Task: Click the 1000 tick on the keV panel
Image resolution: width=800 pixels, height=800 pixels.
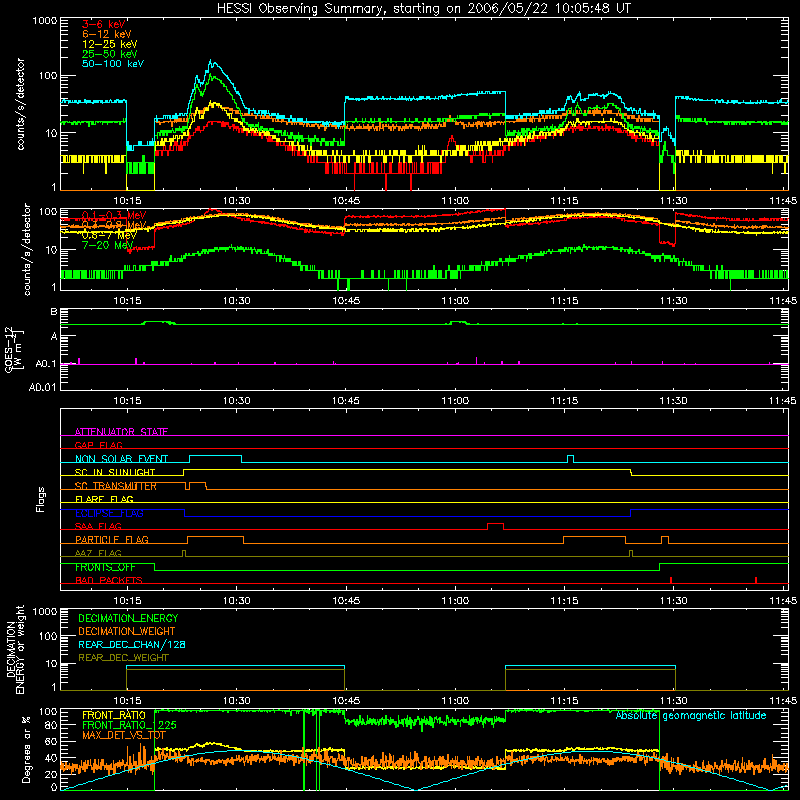Action: click(45, 21)
